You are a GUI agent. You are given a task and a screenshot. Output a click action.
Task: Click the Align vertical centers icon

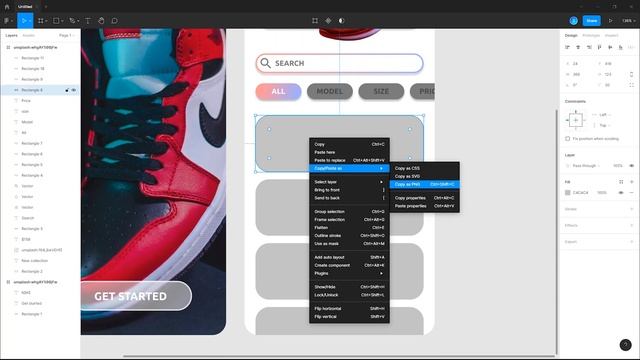pos(610,47)
